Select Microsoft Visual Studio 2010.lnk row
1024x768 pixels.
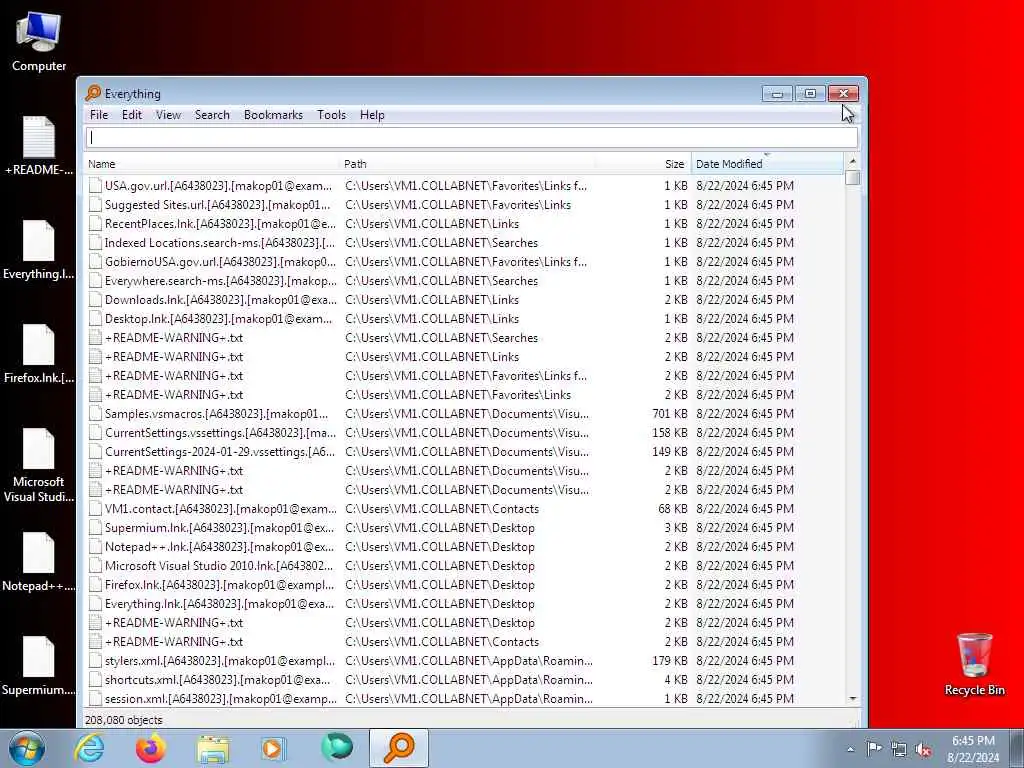tap(464, 566)
